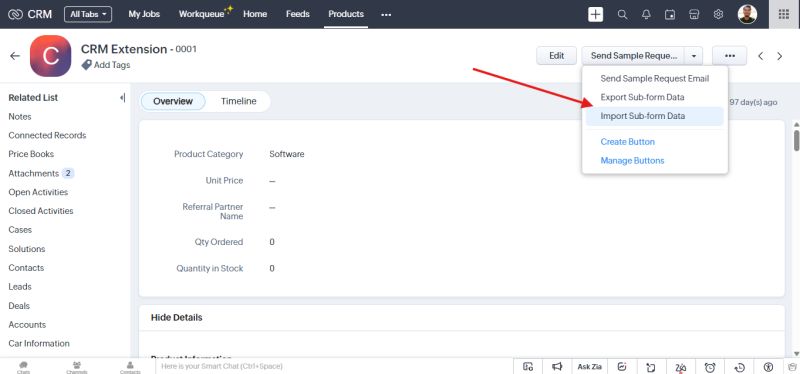Open the search magnifier icon
Image resolution: width=800 pixels, height=374 pixels.
tap(622, 14)
